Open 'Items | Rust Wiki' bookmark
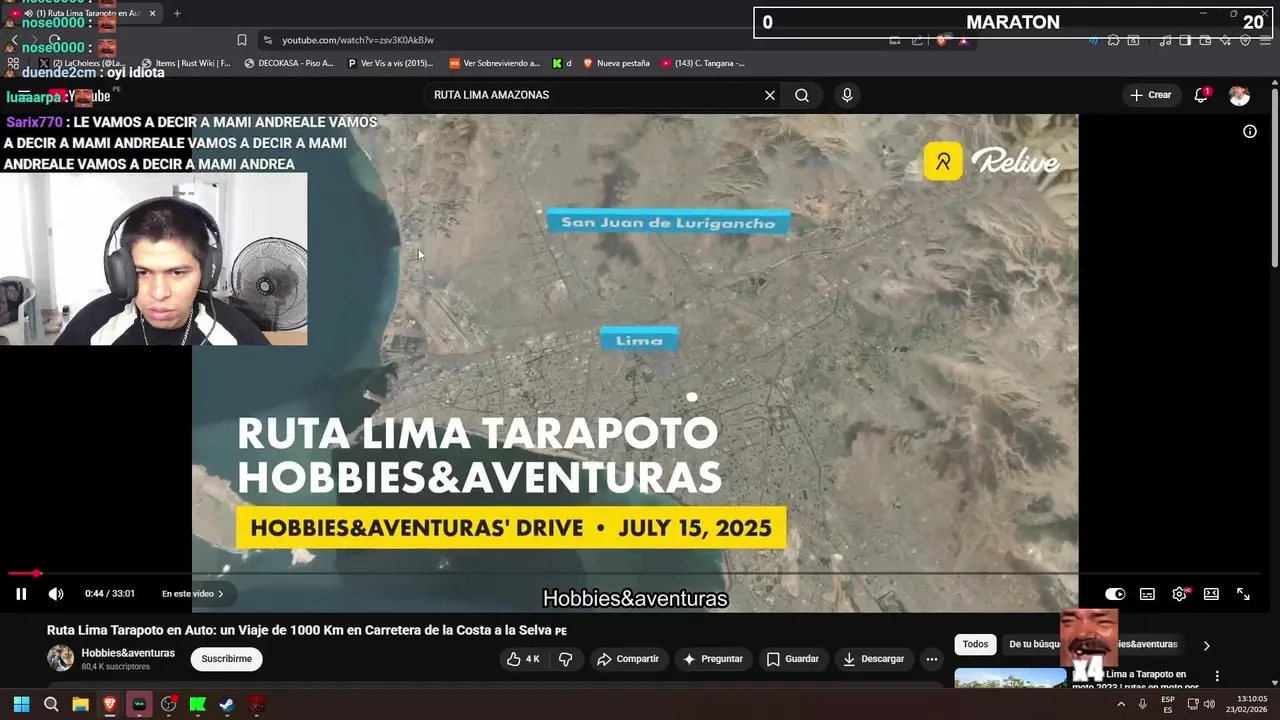The width and height of the screenshot is (1280, 720). [x=186, y=63]
